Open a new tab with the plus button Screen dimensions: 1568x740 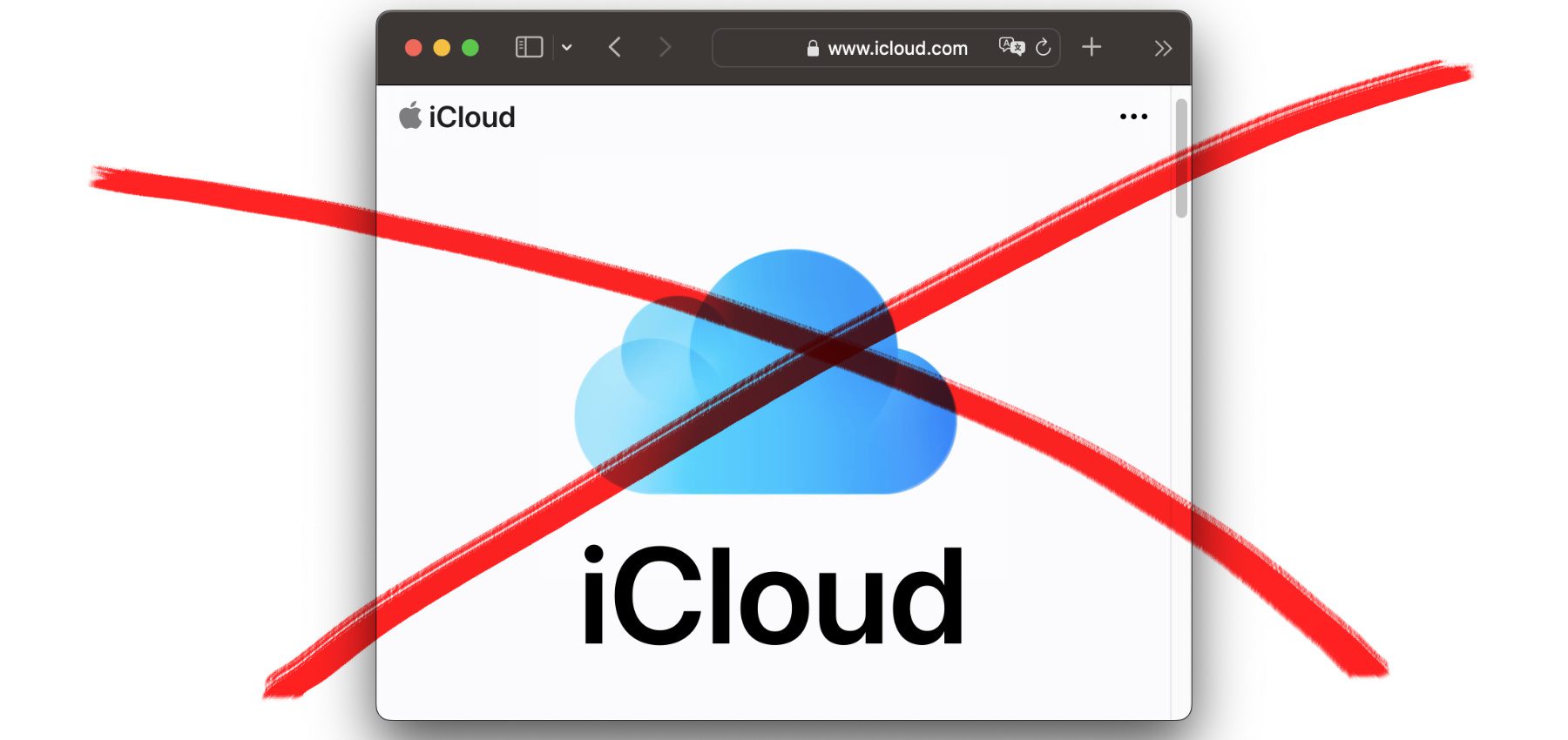point(1092,47)
